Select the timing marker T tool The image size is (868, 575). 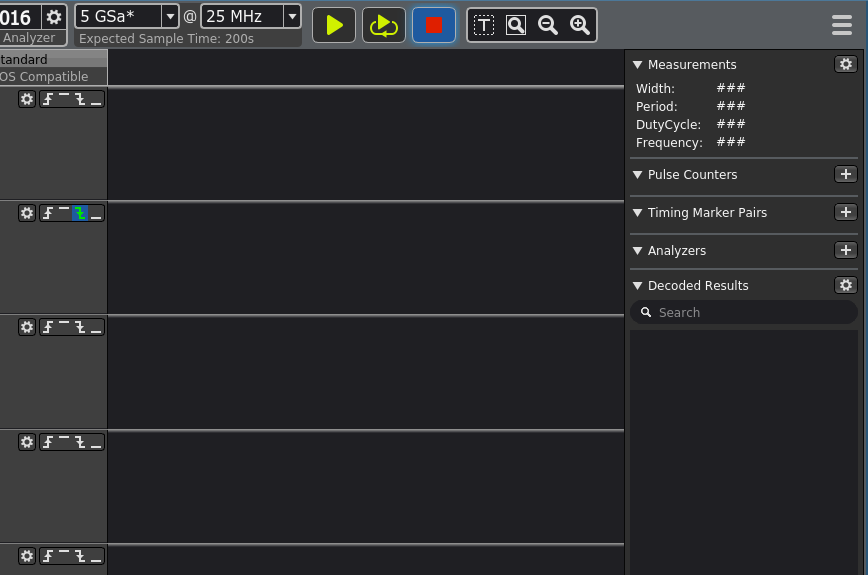(484, 25)
